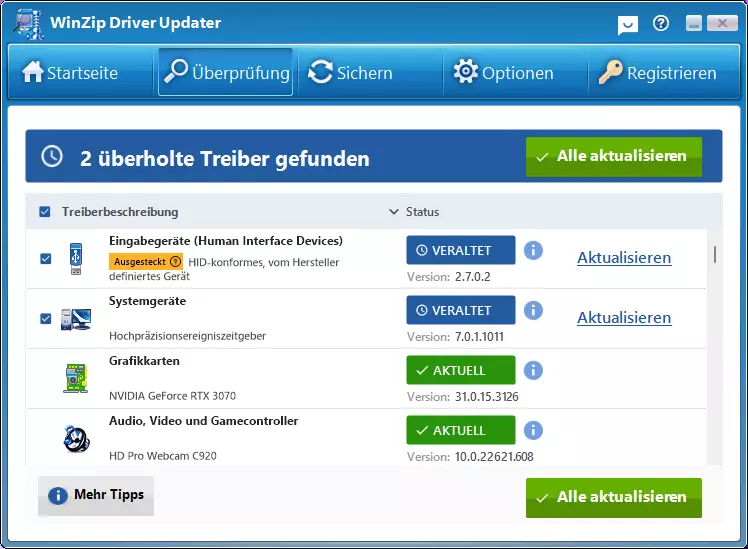Open the feedback smiley icon in title bar
This screenshot has height=549, width=748.
coord(628,24)
